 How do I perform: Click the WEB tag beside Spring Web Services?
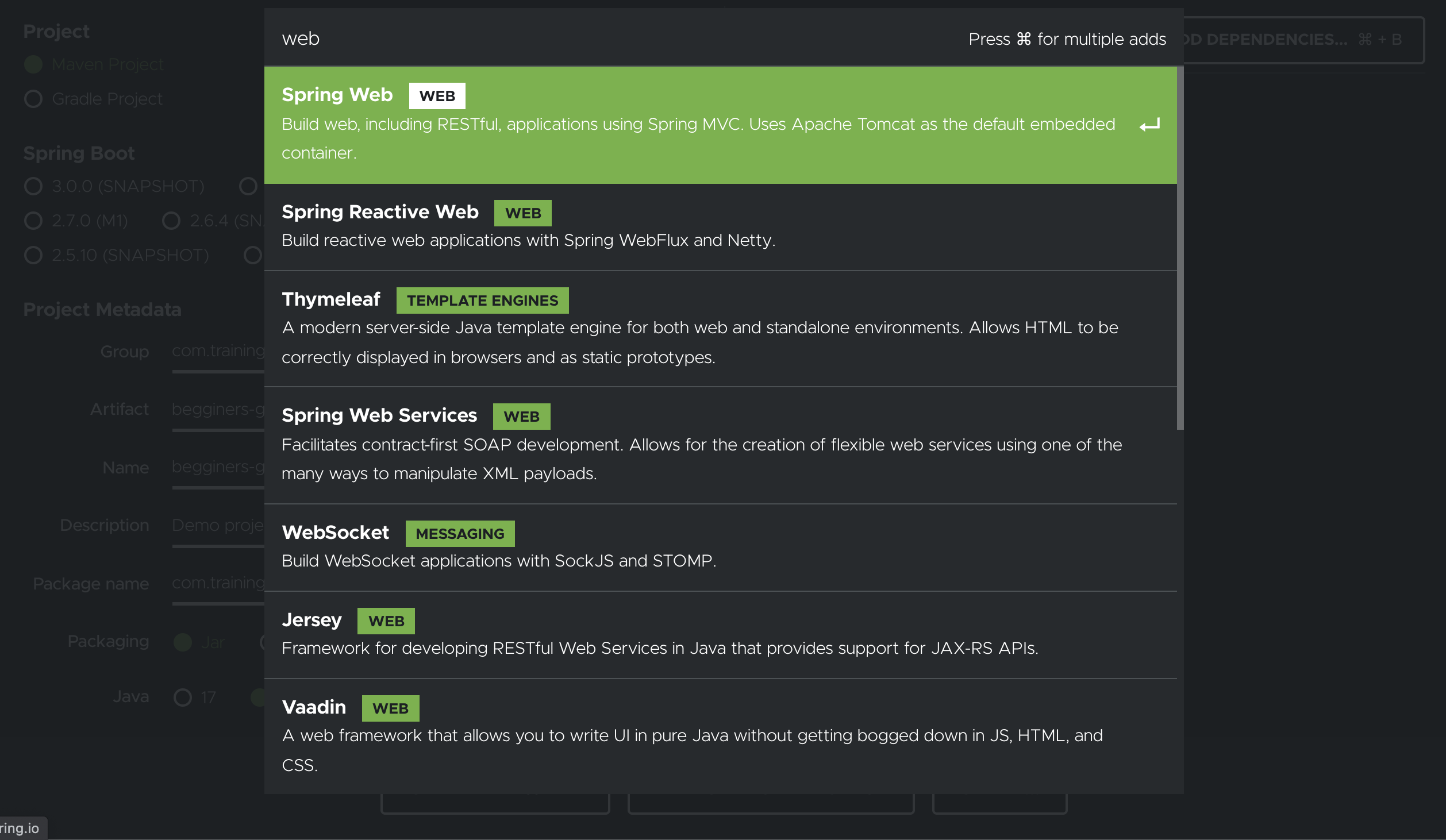[x=522, y=417]
